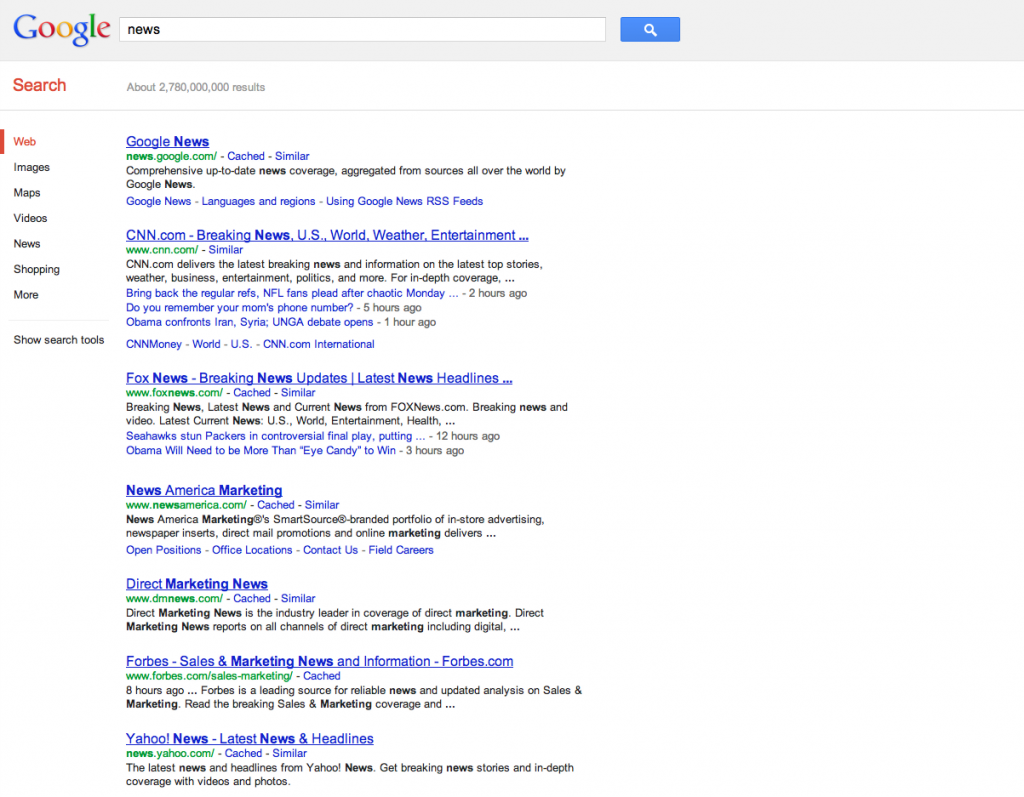Viewport: 1024px width, 797px height.
Task: Expand the More search categories
Action: click(26, 295)
